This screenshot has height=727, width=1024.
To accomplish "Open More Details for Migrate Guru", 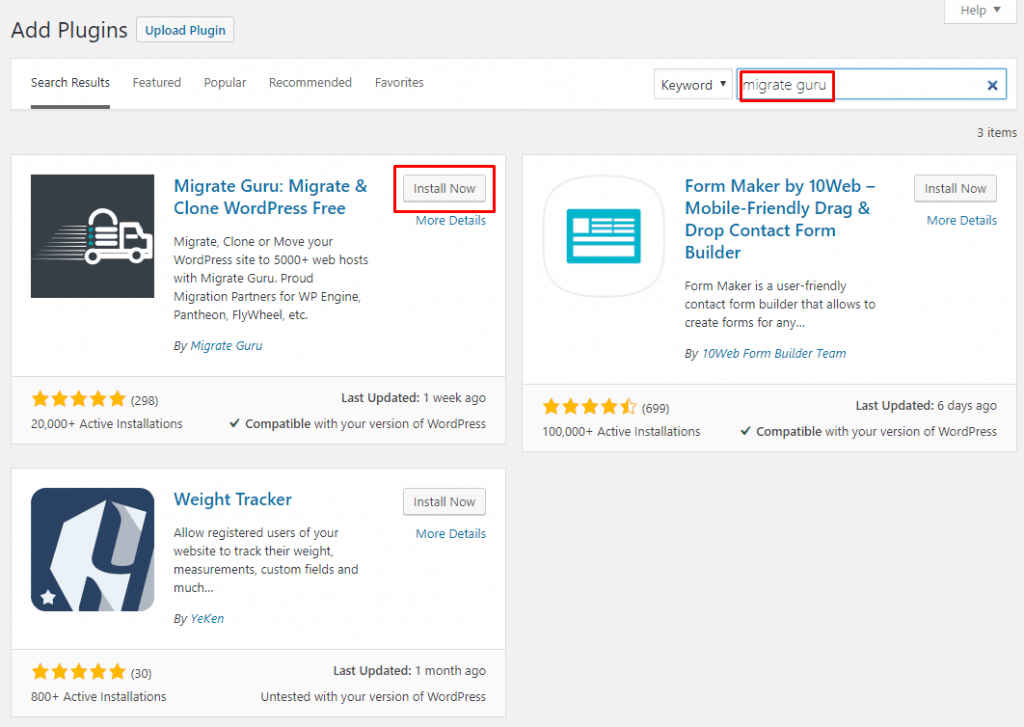I will point(451,221).
